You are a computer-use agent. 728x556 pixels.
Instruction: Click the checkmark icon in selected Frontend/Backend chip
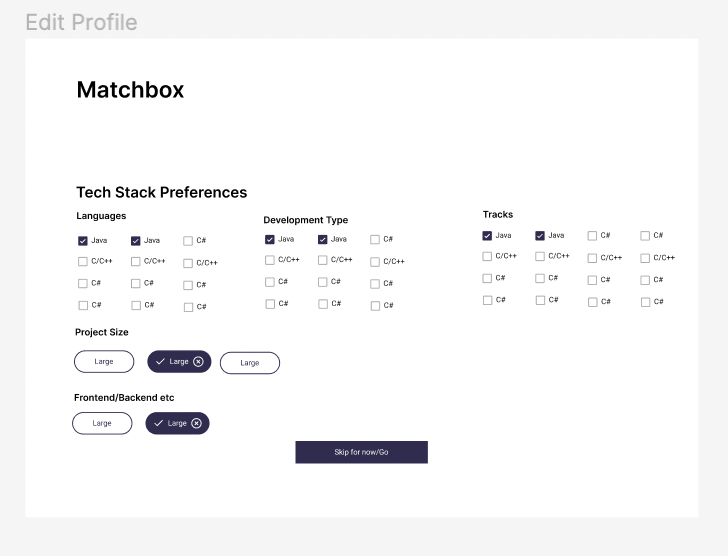click(x=158, y=423)
